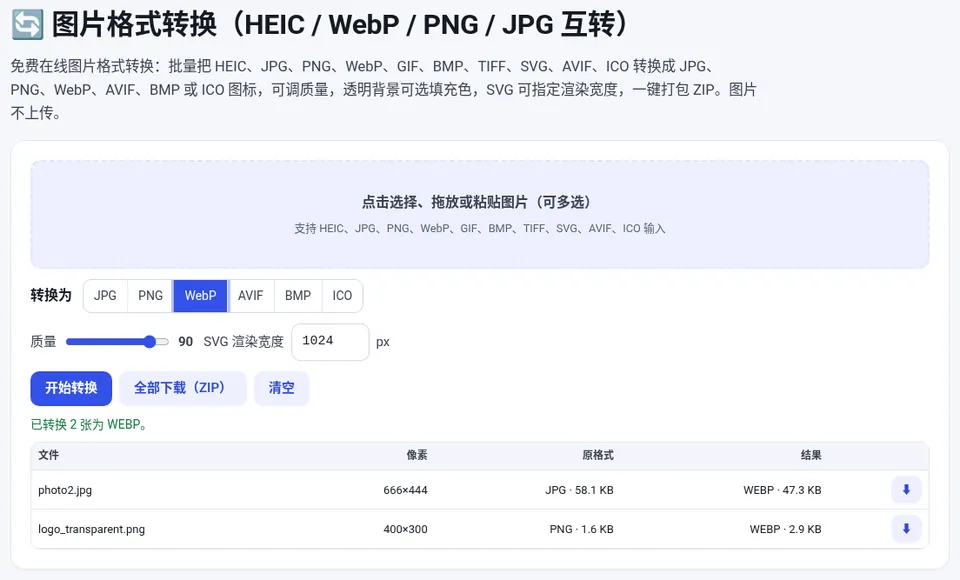Click the image conversion logo icon in the title

(x=28, y=25)
